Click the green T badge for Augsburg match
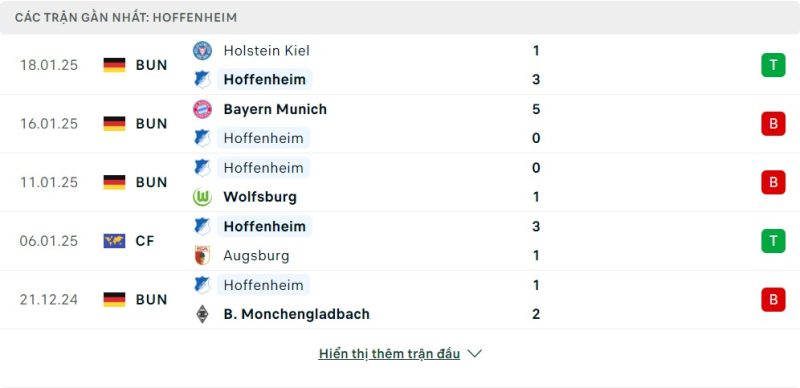800x388 pixels. [773, 241]
